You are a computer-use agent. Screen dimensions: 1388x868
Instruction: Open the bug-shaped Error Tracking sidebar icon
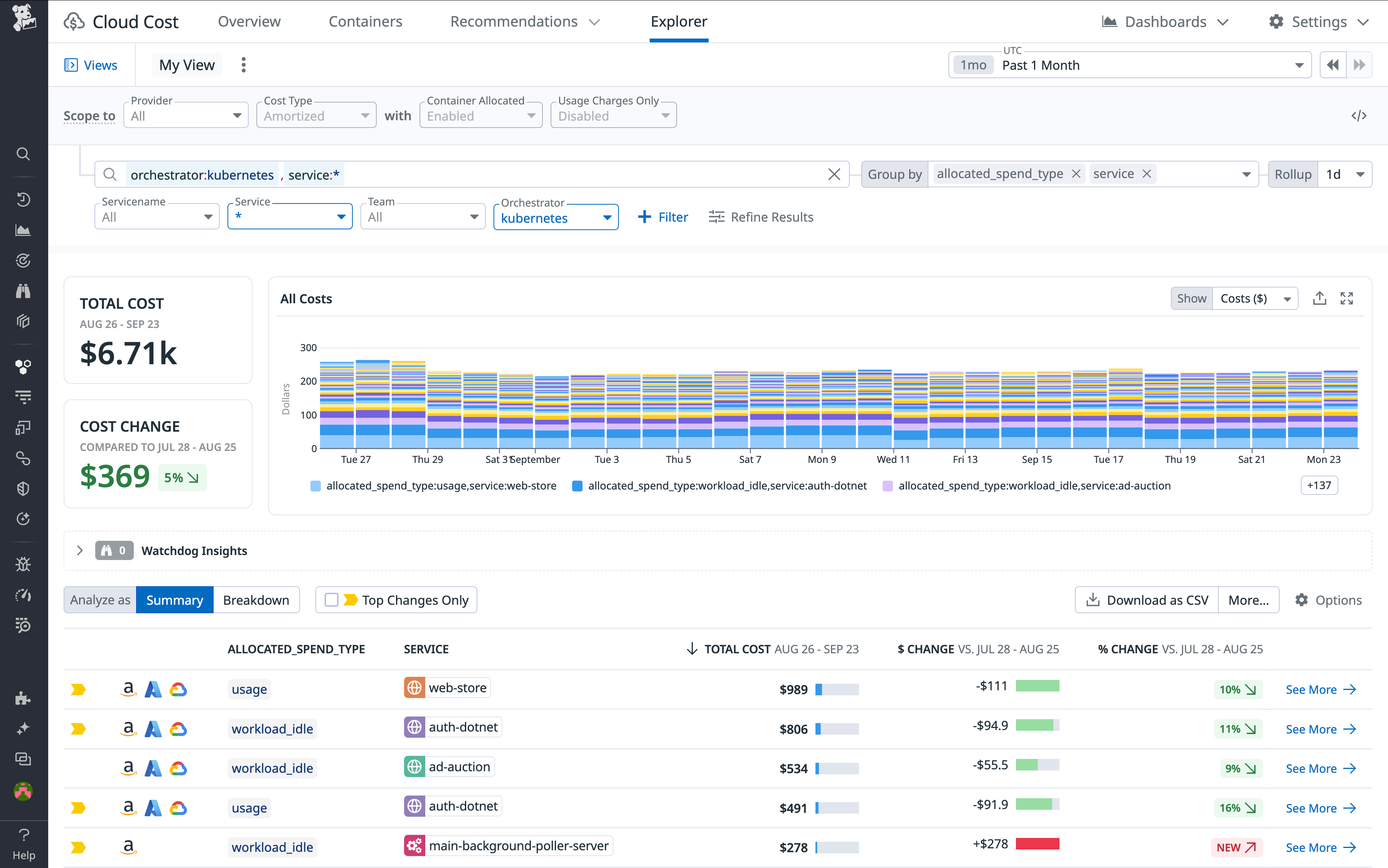pos(23,564)
